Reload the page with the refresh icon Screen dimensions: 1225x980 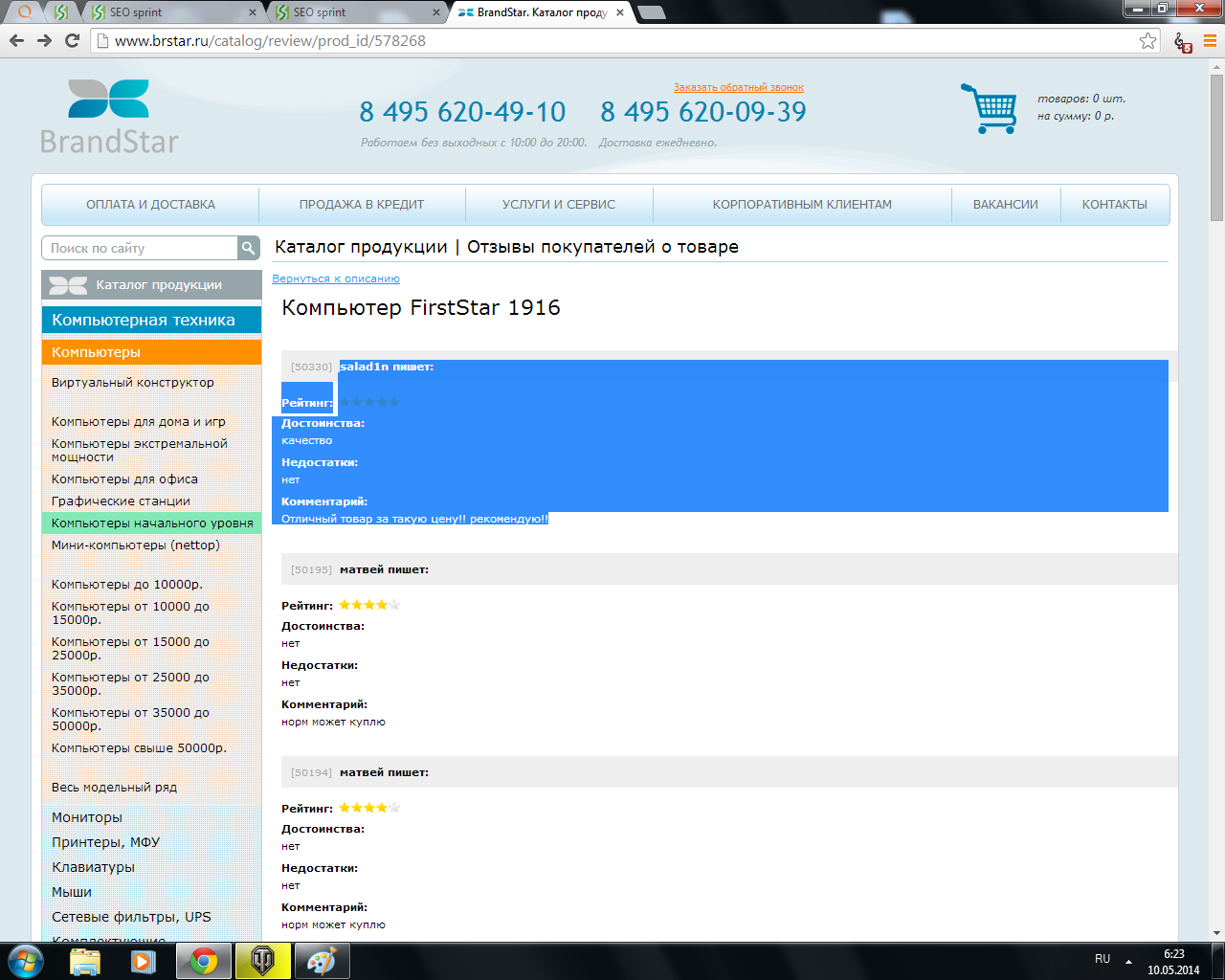coord(72,40)
